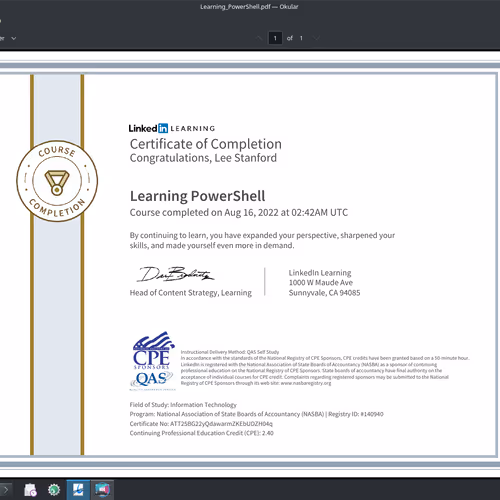Open the green gear app in taskbar
This screenshot has height=500, width=500.
(x=54, y=490)
